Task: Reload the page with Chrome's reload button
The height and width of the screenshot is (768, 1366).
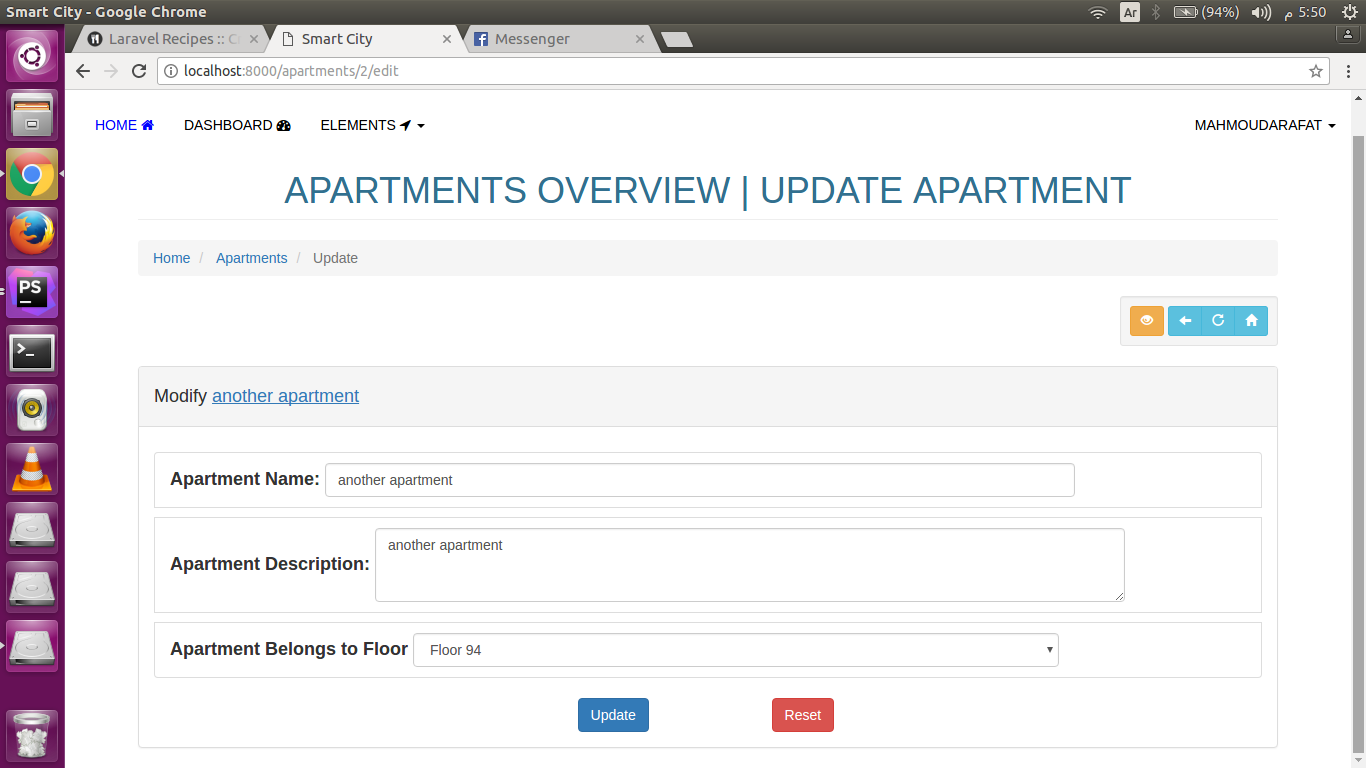Action: pos(139,71)
